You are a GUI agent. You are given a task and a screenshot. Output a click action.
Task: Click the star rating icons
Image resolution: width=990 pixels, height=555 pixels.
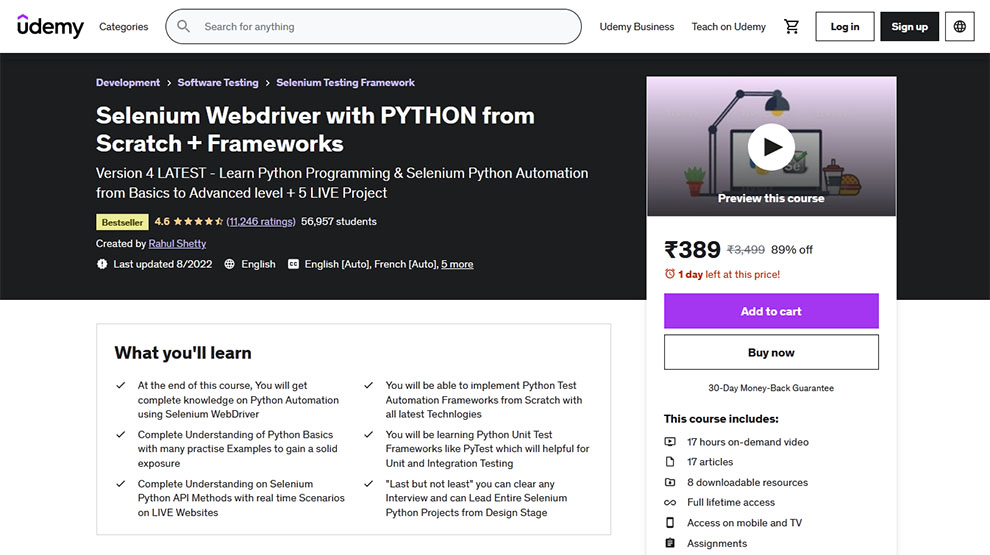(198, 222)
